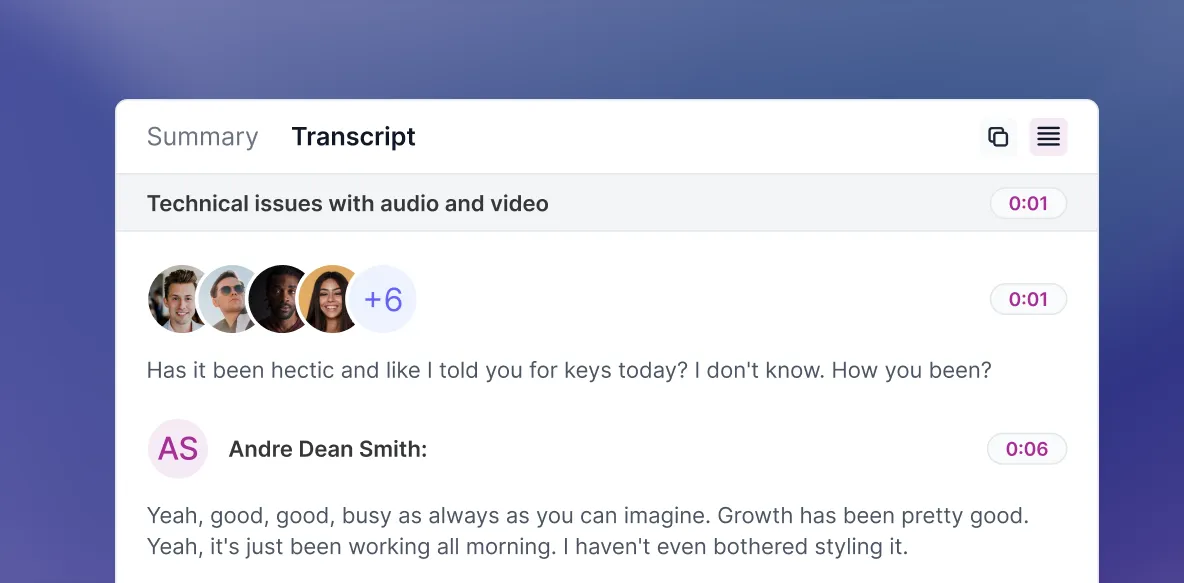The height and width of the screenshot is (583, 1184).
Task: Click the +6 participants badge
Action: tap(384, 298)
